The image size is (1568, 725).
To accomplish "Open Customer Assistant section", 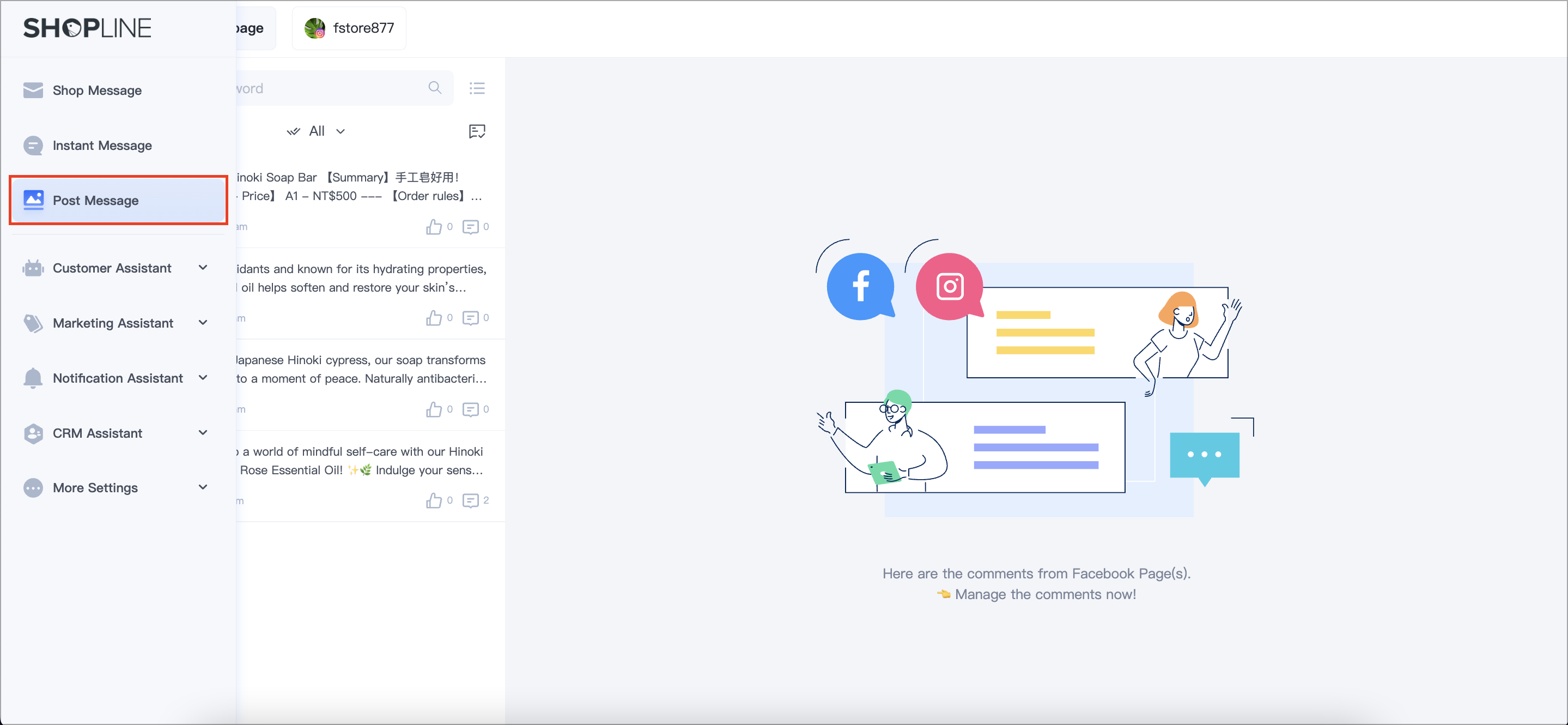I will [118, 268].
